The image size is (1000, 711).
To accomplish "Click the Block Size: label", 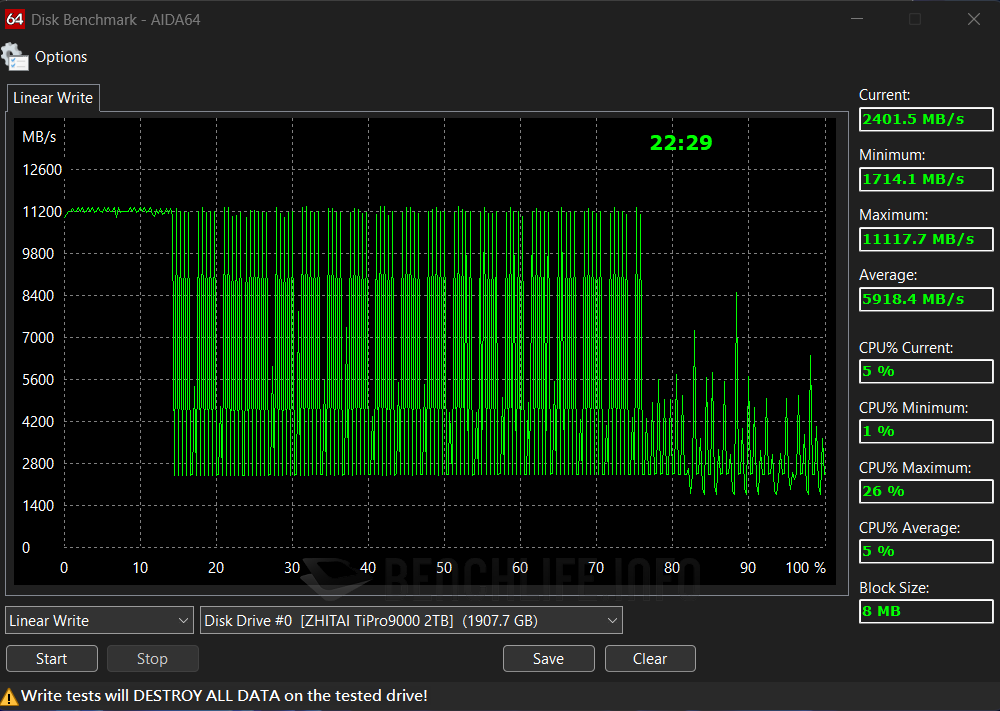I will (893, 588).
